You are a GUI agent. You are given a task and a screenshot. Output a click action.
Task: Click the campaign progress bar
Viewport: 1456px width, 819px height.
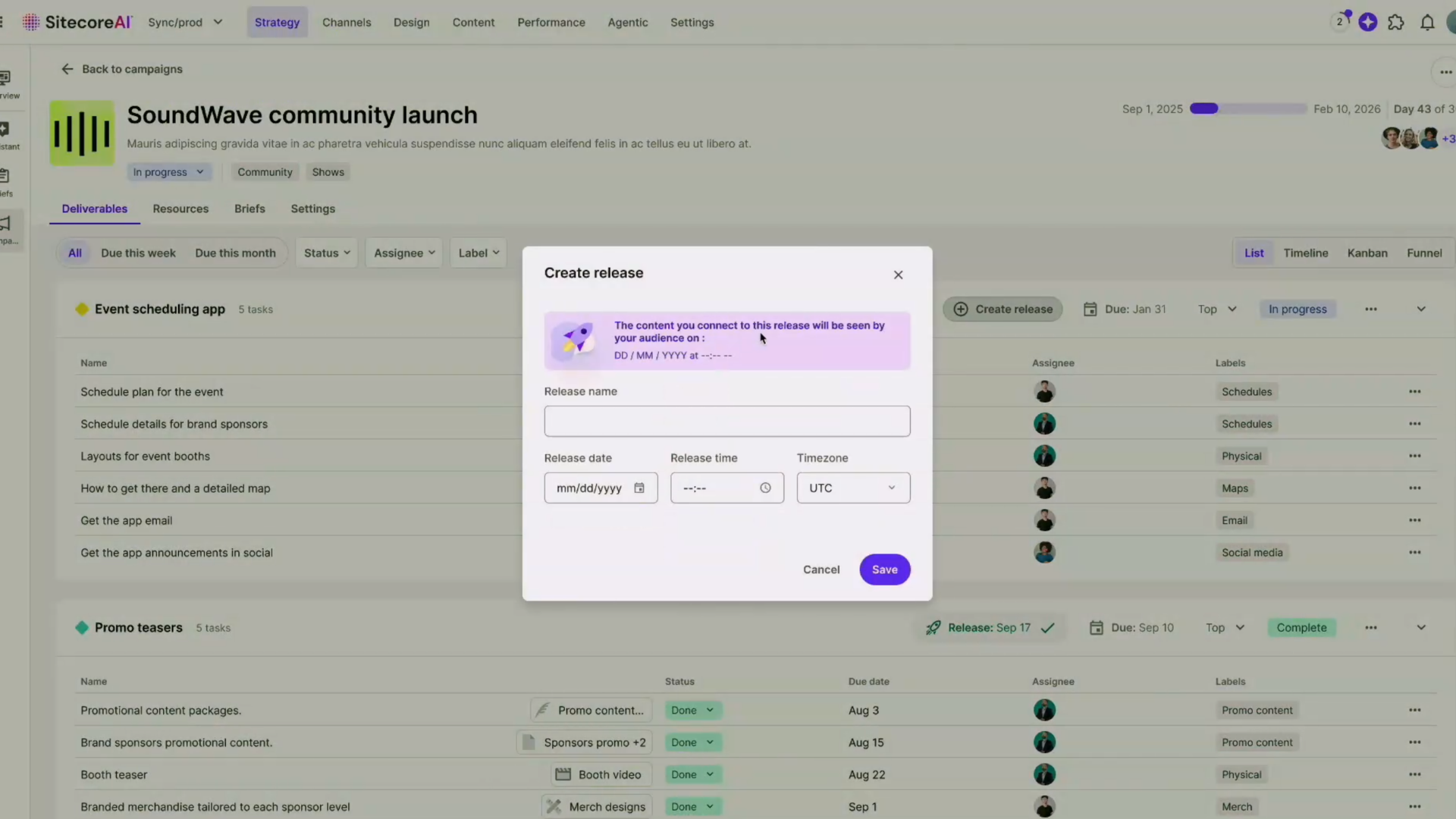1247,108
